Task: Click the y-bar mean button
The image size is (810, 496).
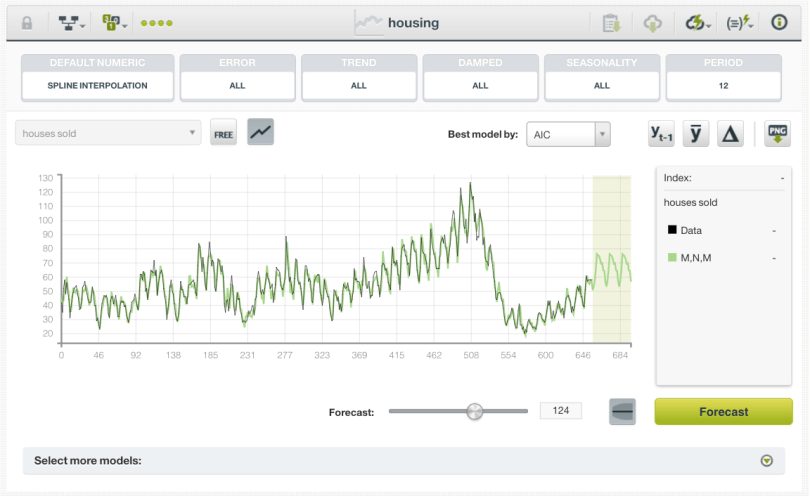Action: point(696,134)
